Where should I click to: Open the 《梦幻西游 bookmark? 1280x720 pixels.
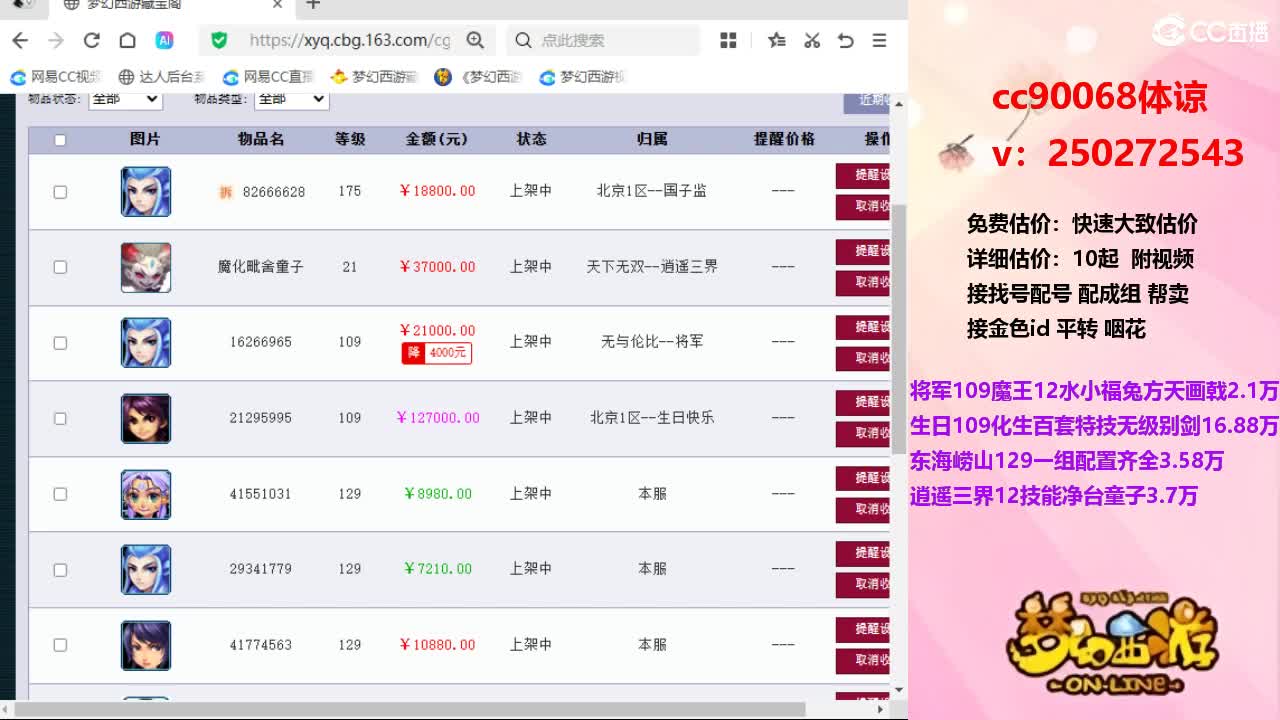pyautogui.click(x=478, y=77)
